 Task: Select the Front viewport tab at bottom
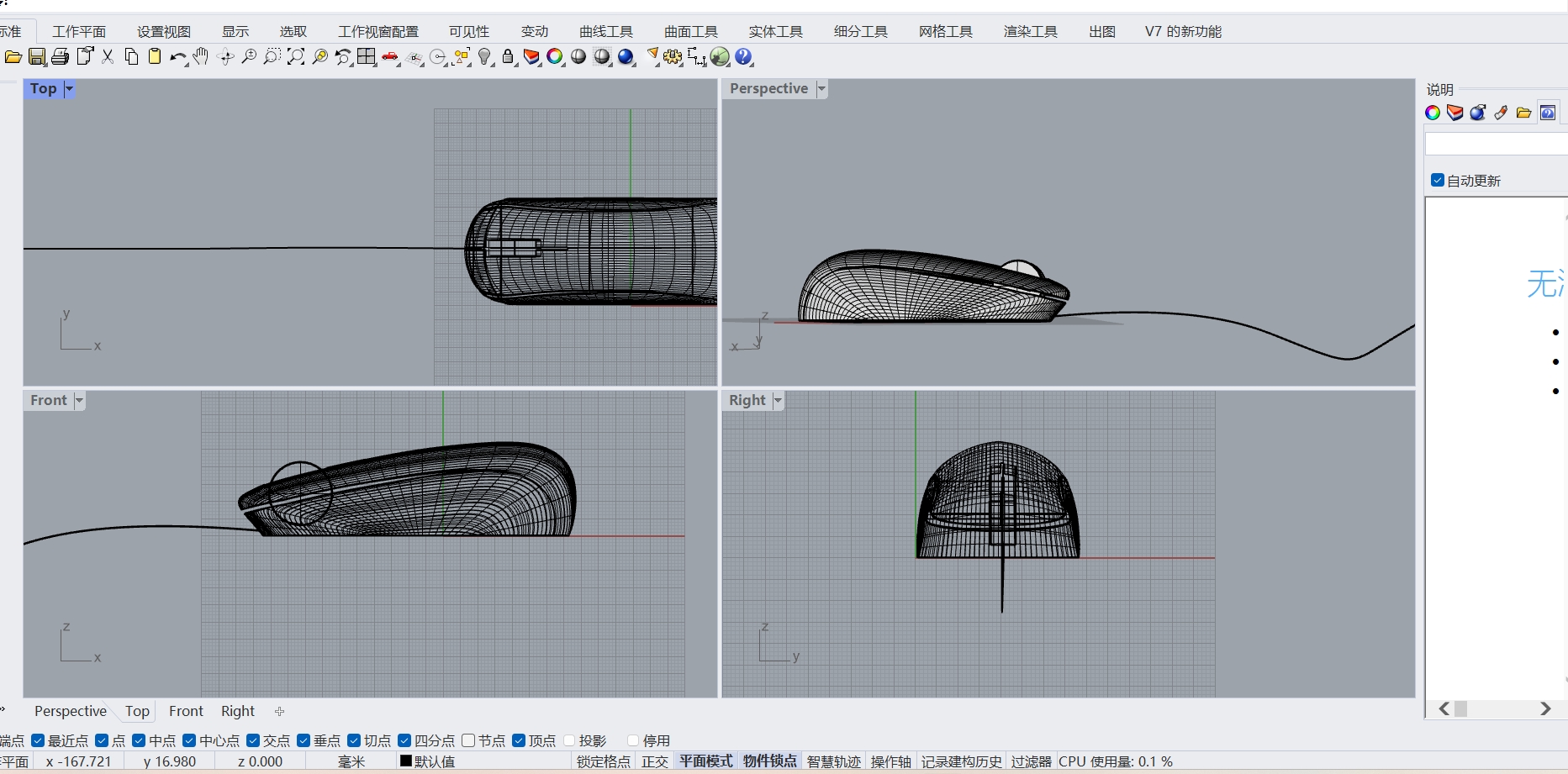[x=186, y=711]
